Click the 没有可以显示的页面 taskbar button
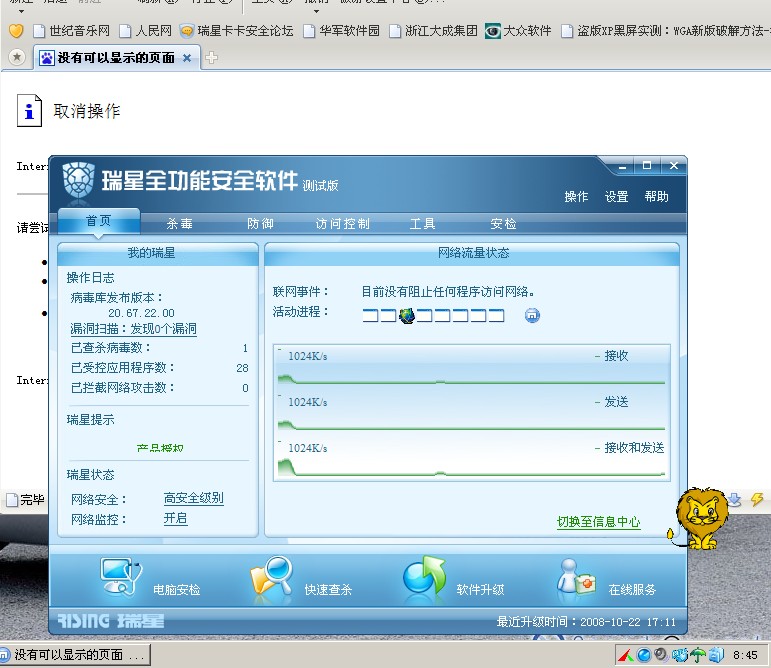771x668 pixels. 74,655
